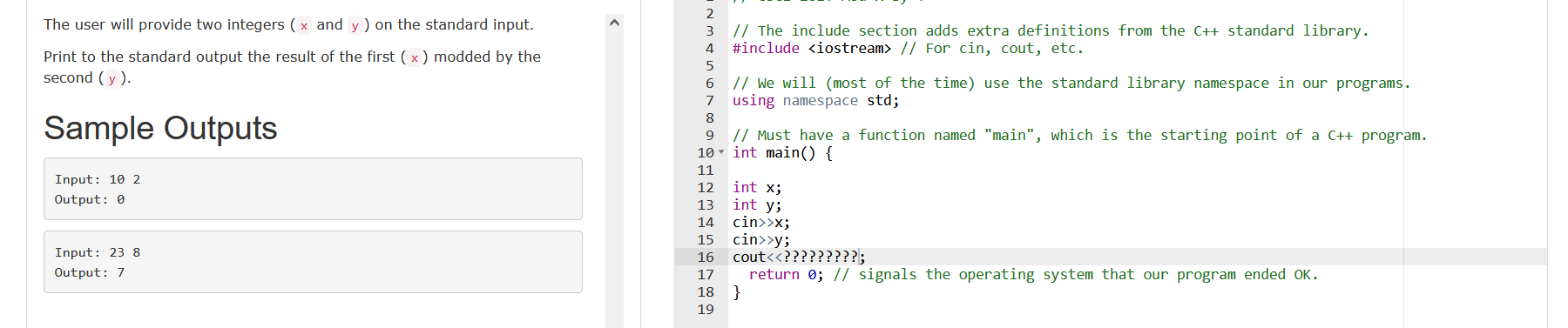Click line number 16 in the gutter
This screenshot has height=328, width=1568.
(x=706, y=257)
